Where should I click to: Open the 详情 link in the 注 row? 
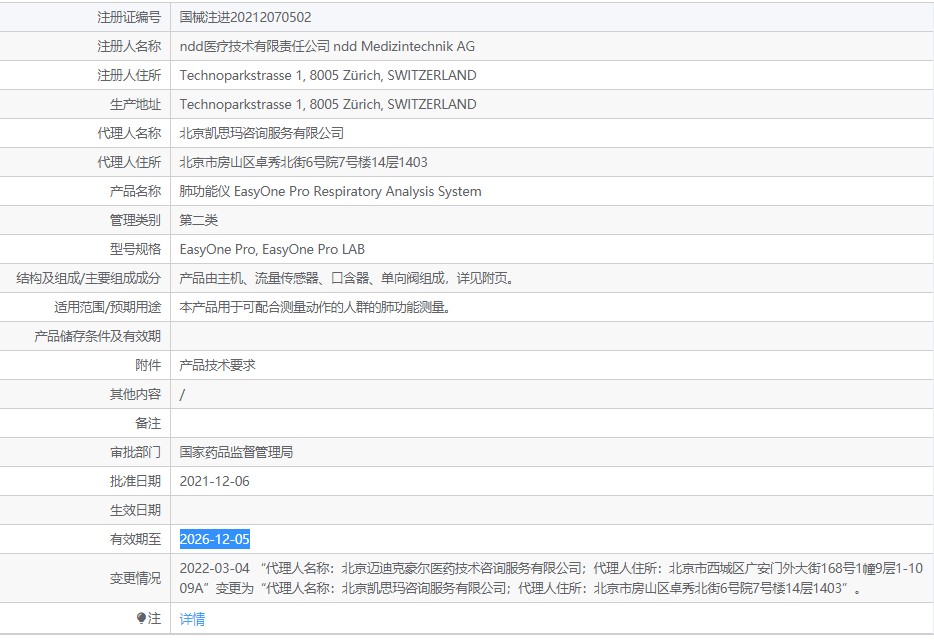[x=192, y=619]
